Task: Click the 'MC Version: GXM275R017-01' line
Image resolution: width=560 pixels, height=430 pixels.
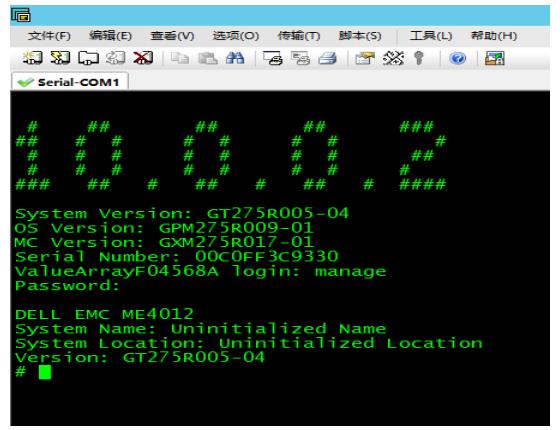Action: (x=164, y=242)
